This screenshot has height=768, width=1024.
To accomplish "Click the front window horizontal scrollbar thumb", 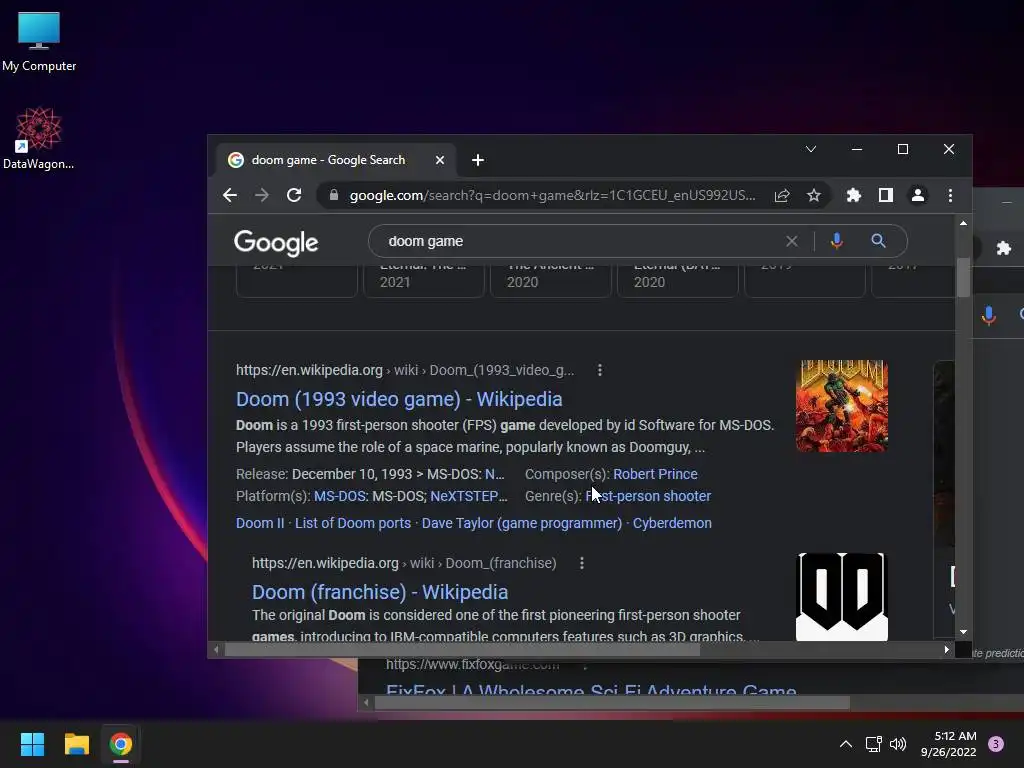I will pos(462,650).
